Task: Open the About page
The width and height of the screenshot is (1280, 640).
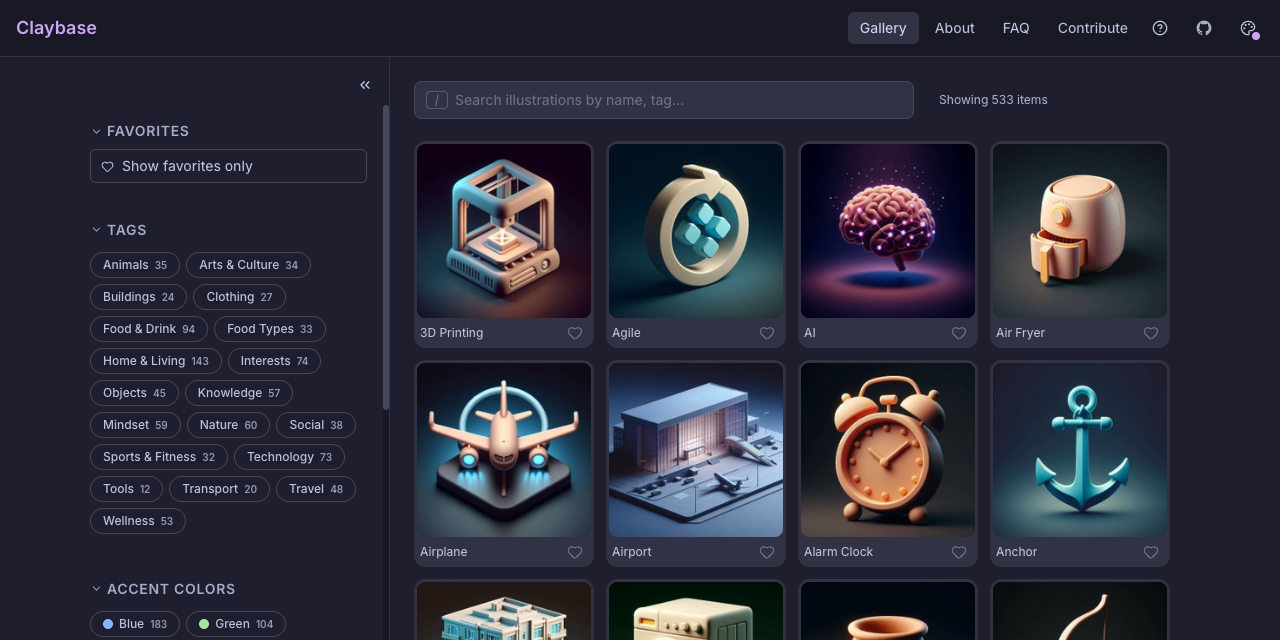Action: [x=955, y=28]
